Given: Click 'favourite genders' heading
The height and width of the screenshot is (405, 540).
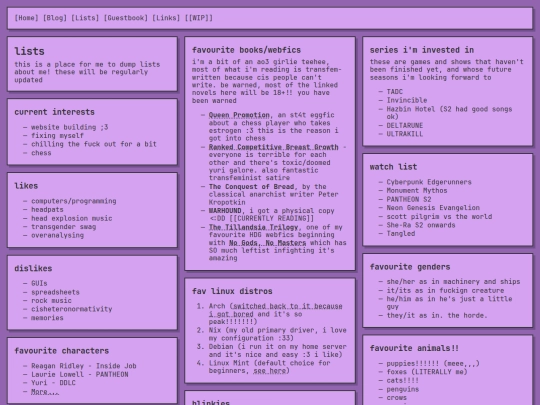Looking at the screenshot, I should coord(410,267).
